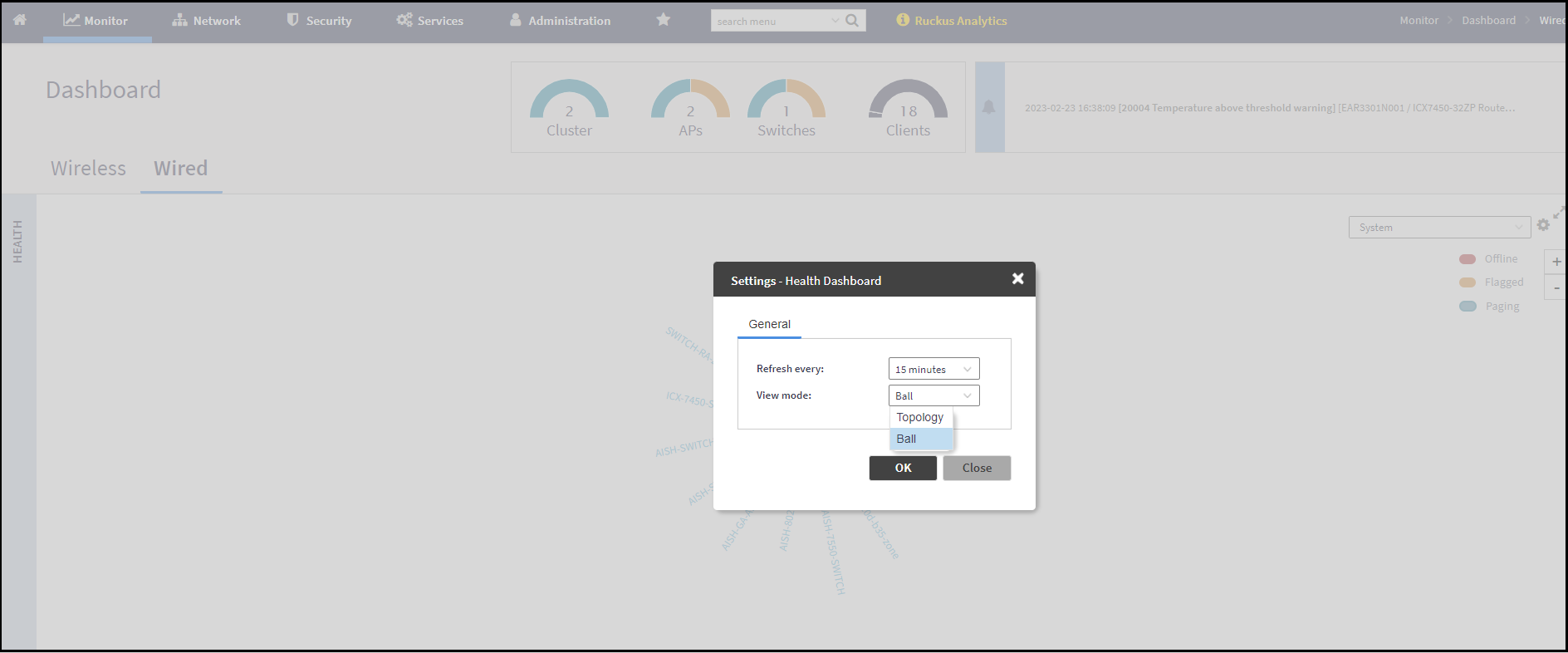Open the dashboard settings gear icon
Screen dimensions: 1568x653
click(x=1543, y=225)
